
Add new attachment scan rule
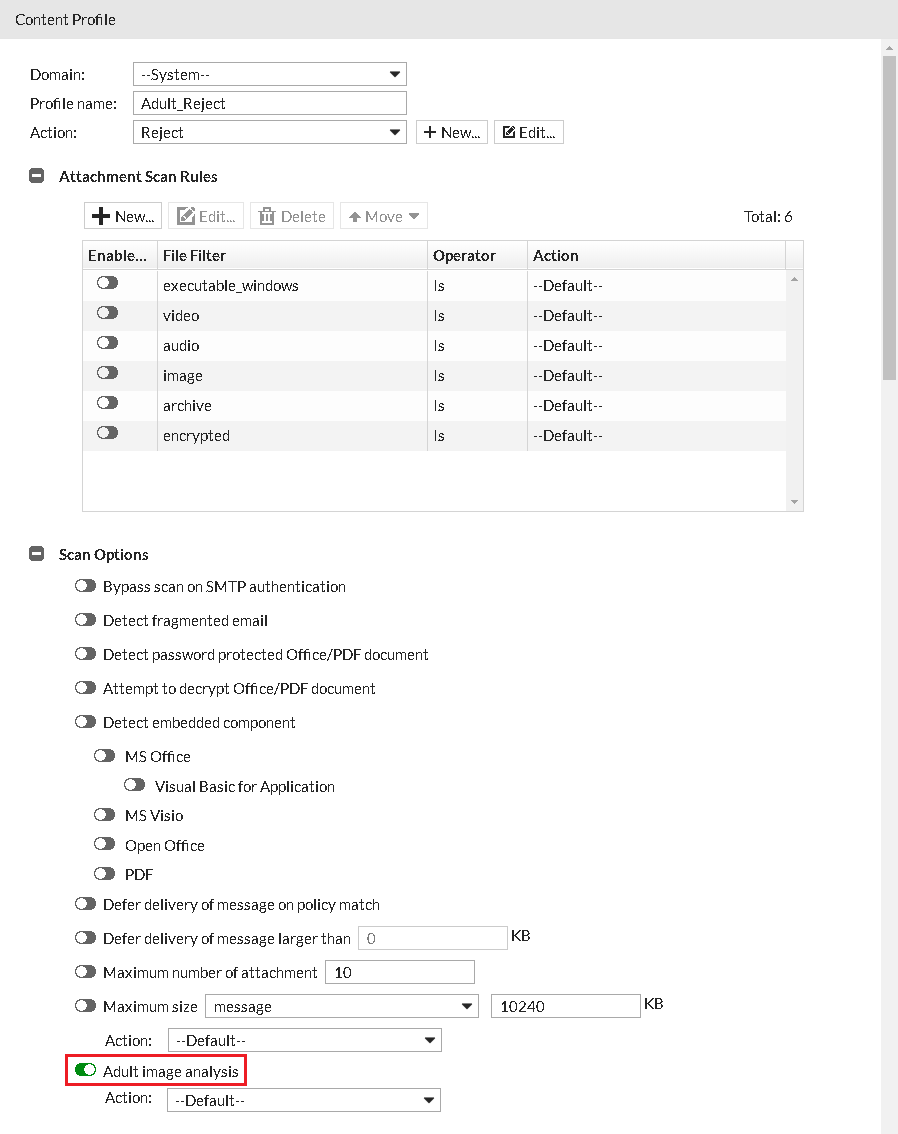pos(123,216)
